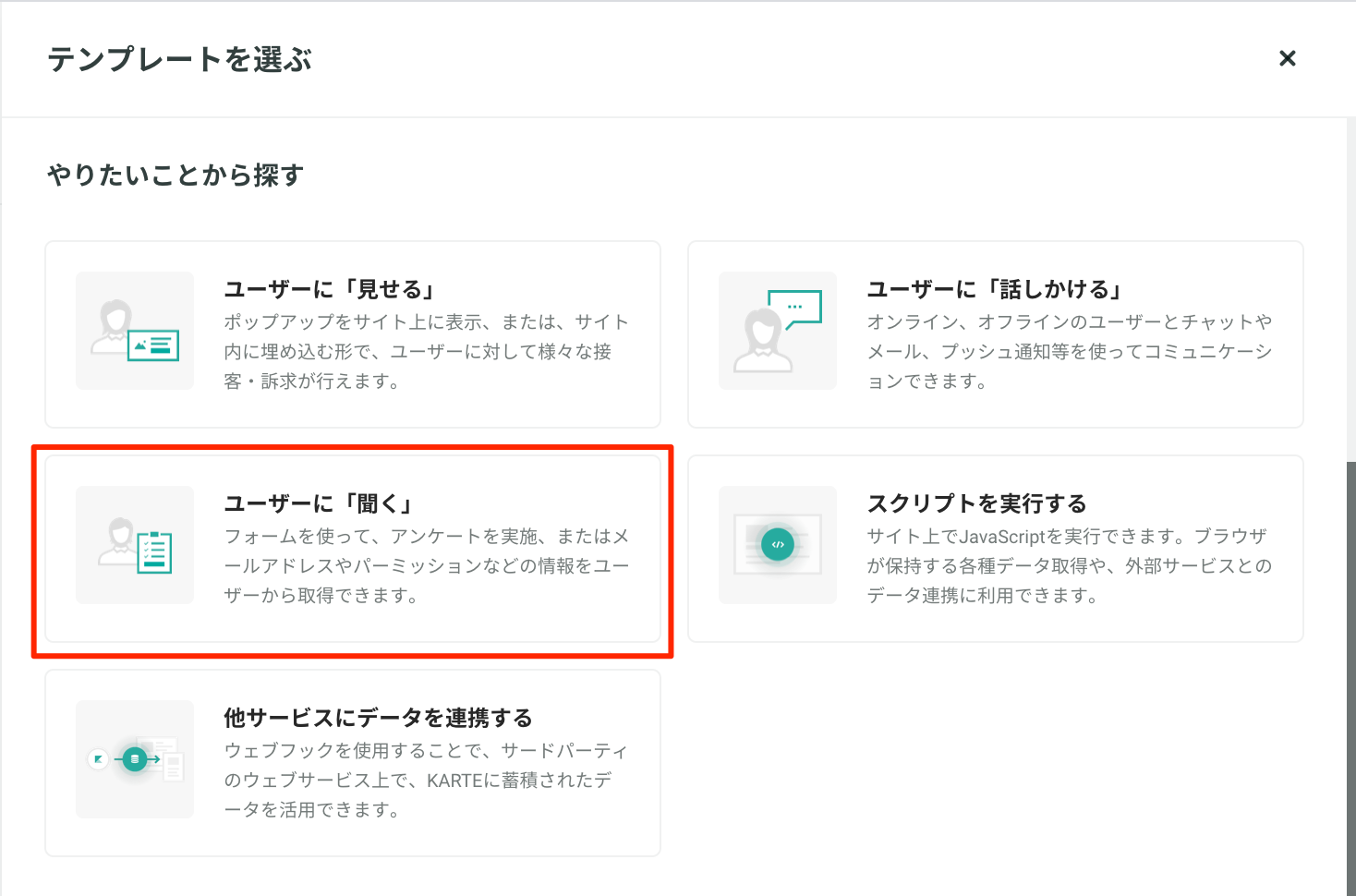Image resolution: width=1356 pixels, height=896 pixels.
Task: Click the やりたいことから探す heading
Action: [176, 175]
